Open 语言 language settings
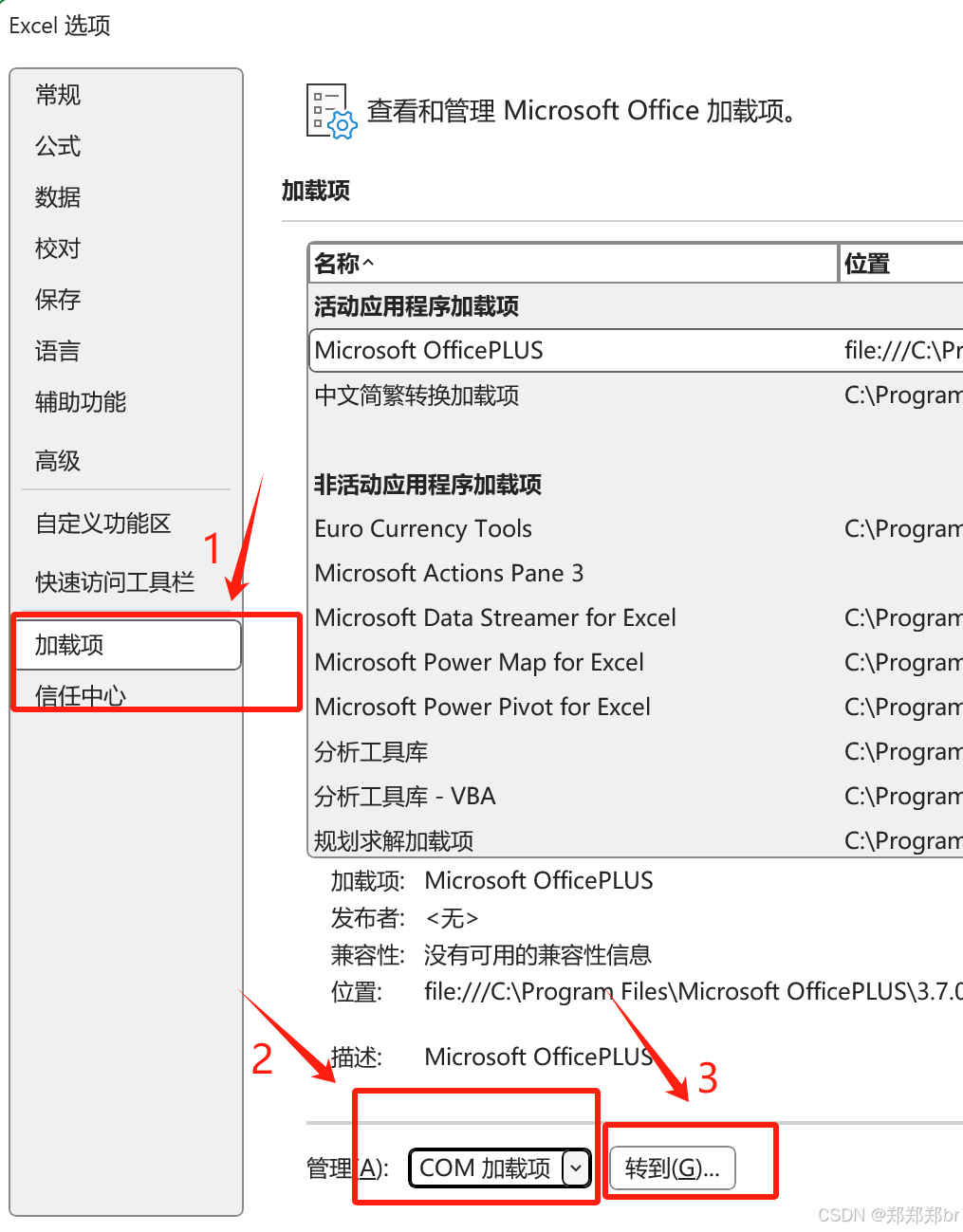Viewport: 963px width, 1232px height. click(x=57, y=351)
